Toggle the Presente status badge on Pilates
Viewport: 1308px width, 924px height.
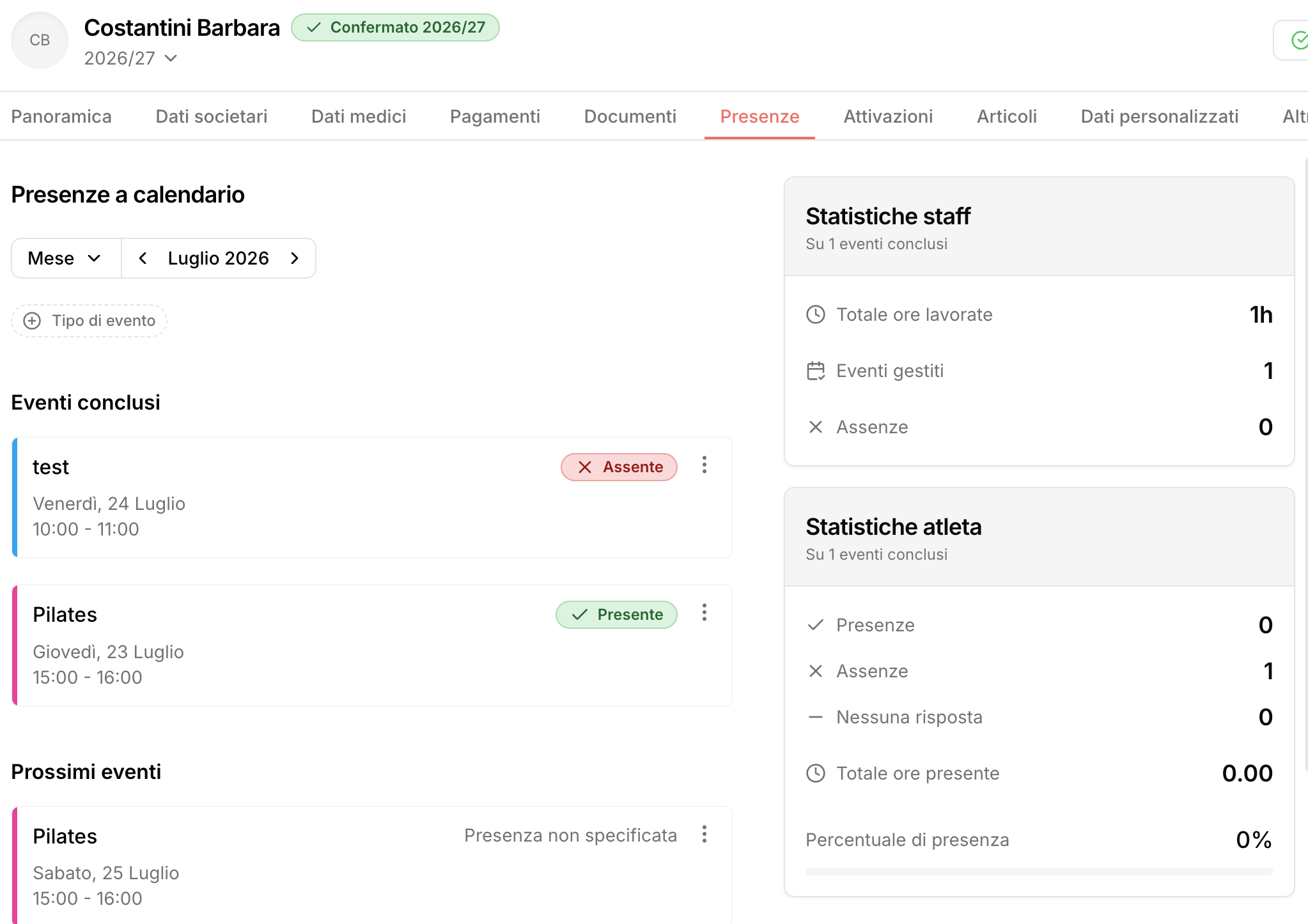[x=616, y=615]
